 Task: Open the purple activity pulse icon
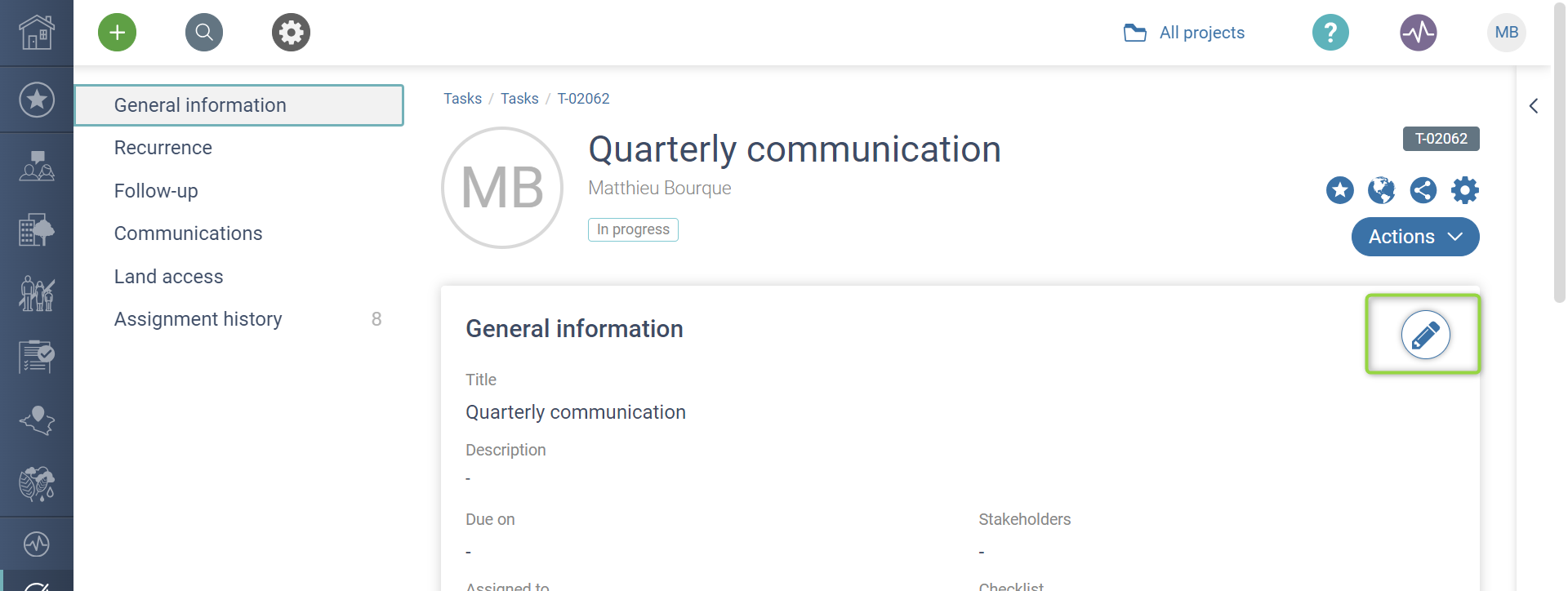pos(1419,33)
